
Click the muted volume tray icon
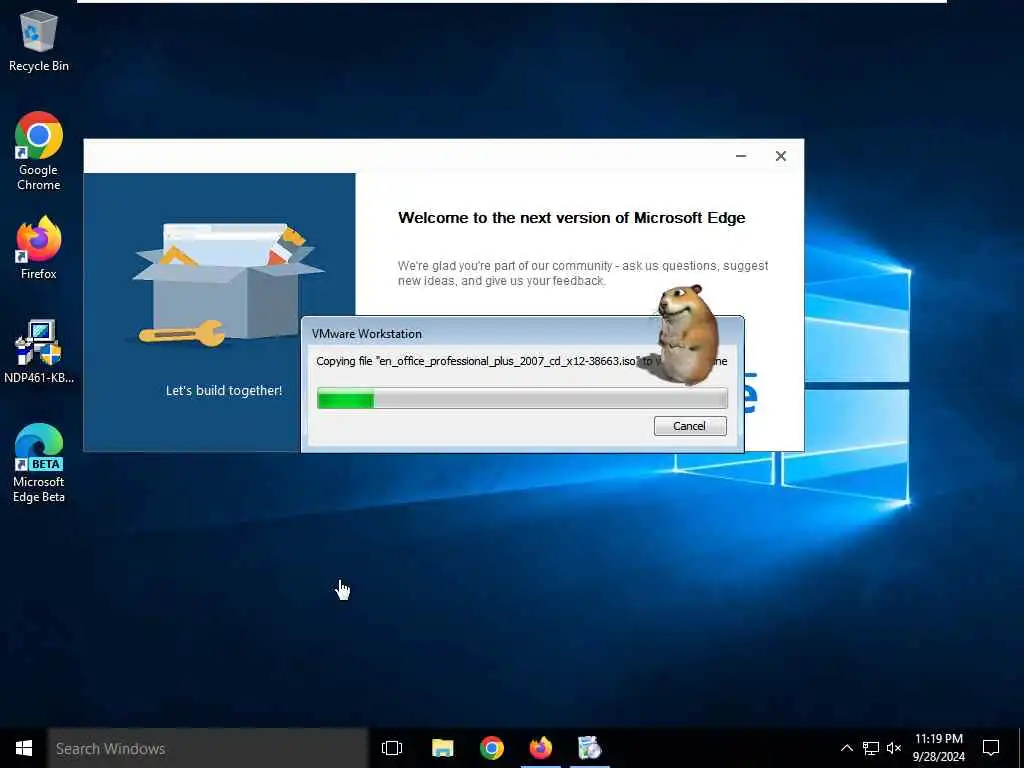894,748
